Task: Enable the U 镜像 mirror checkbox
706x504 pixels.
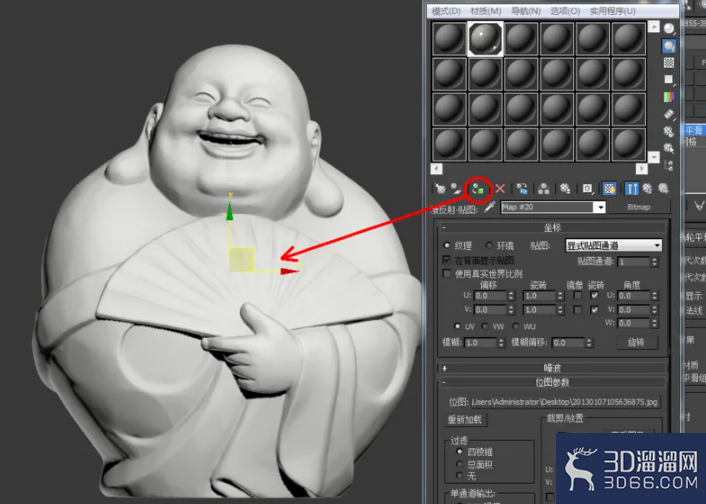Action: click(577, 295)
